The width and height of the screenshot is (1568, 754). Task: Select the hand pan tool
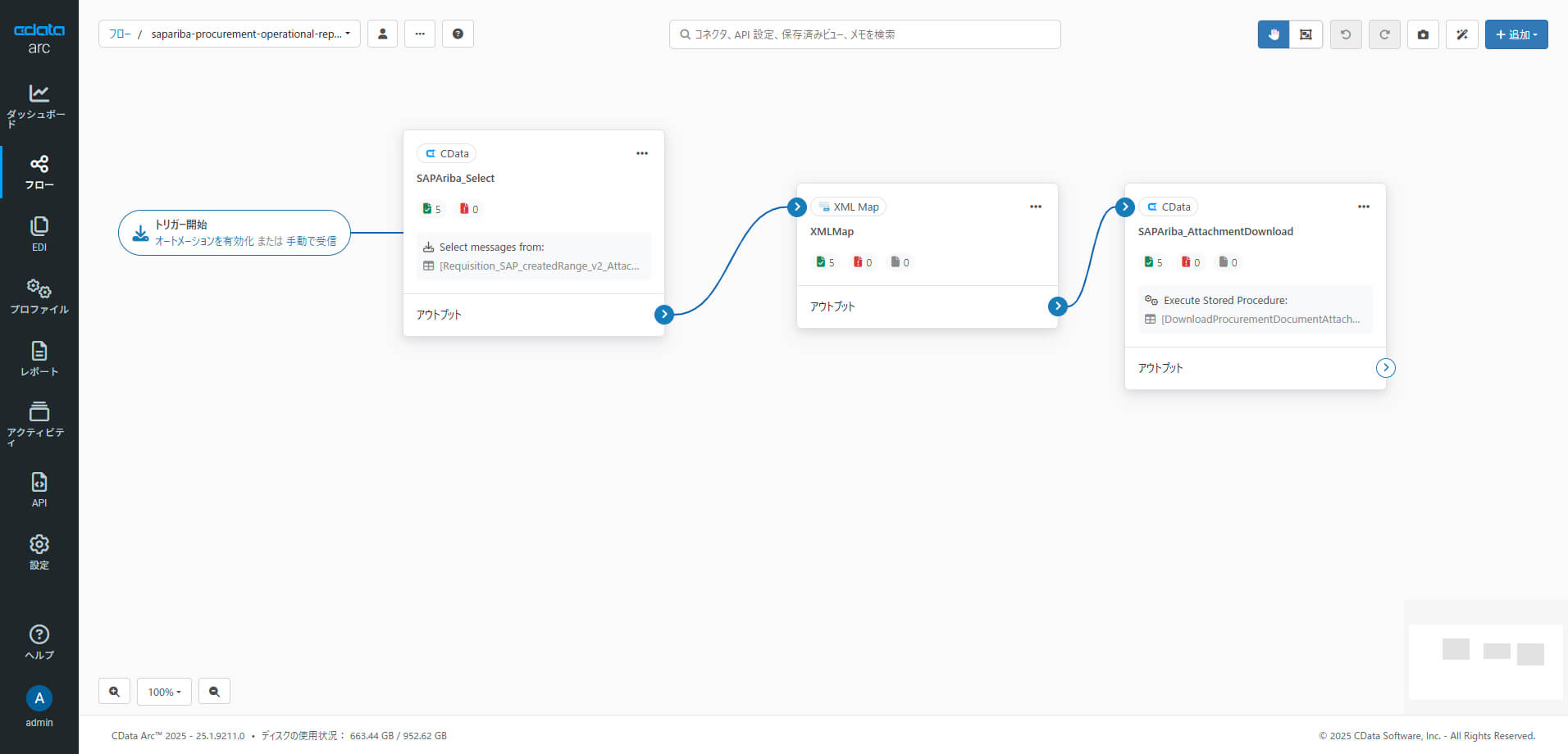1274,34
